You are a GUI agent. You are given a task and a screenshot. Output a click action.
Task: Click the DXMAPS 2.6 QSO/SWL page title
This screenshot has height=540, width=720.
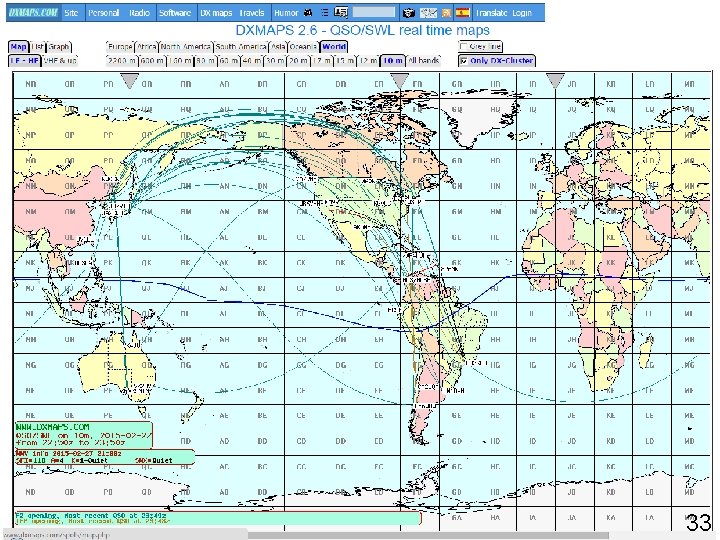pos(362,30)
